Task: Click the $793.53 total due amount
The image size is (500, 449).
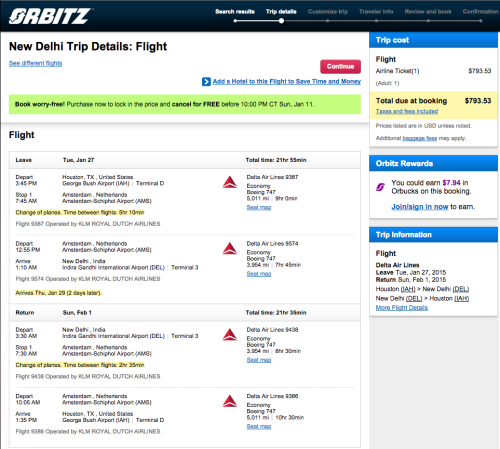Action: (x=478, y=101)
